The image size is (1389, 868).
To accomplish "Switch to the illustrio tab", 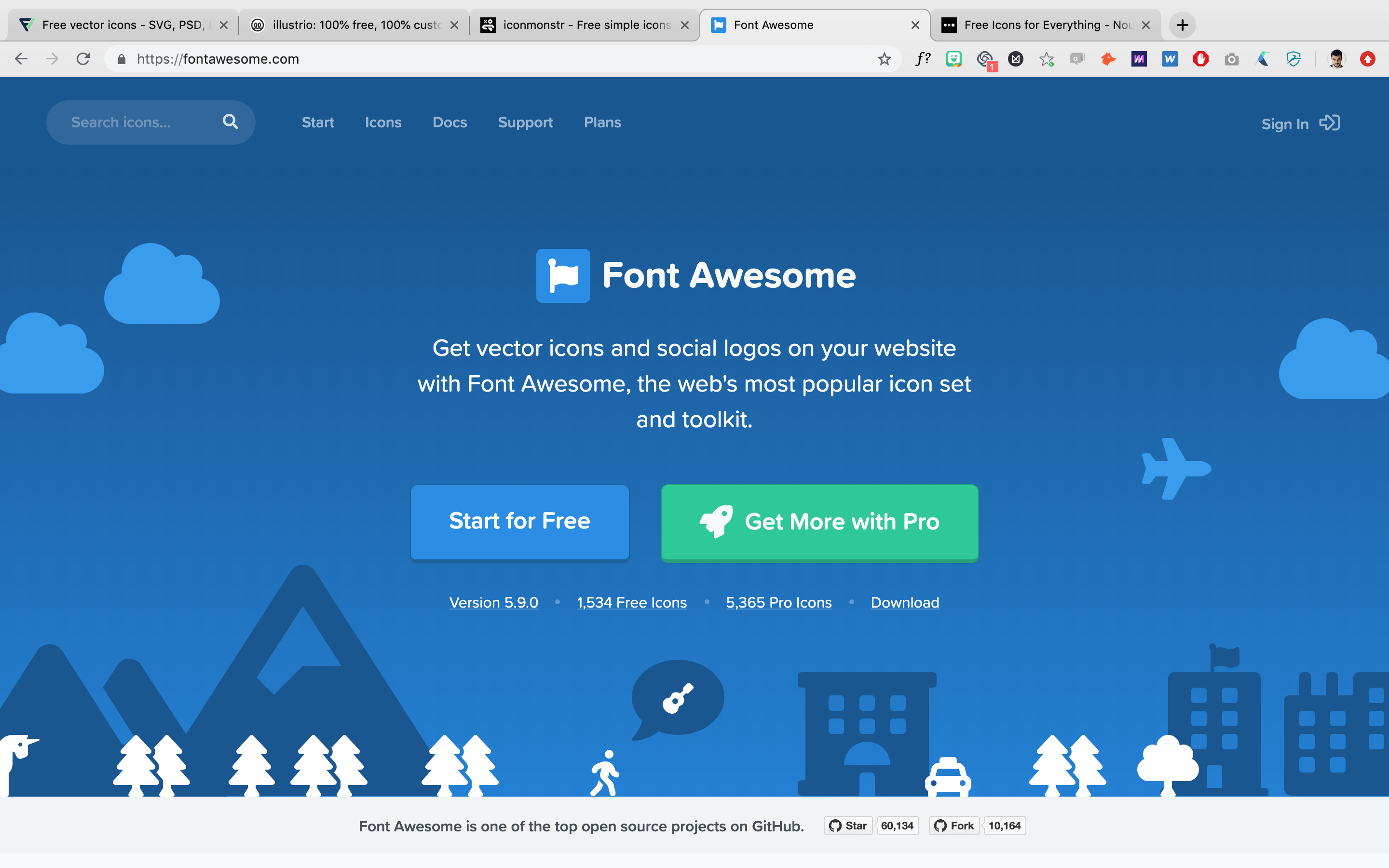I will pos(354,25).
